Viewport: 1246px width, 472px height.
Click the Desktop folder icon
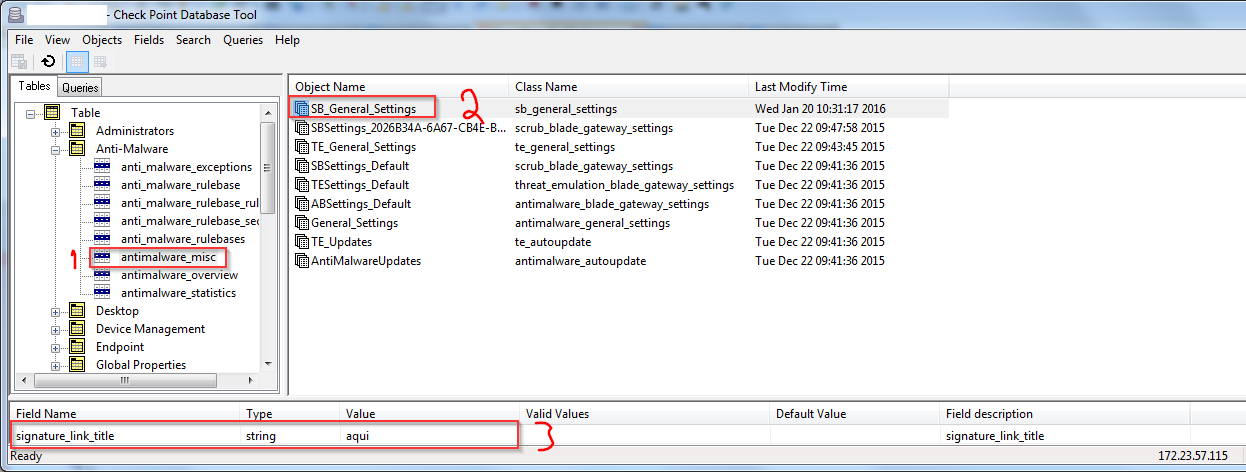point(77,311)
